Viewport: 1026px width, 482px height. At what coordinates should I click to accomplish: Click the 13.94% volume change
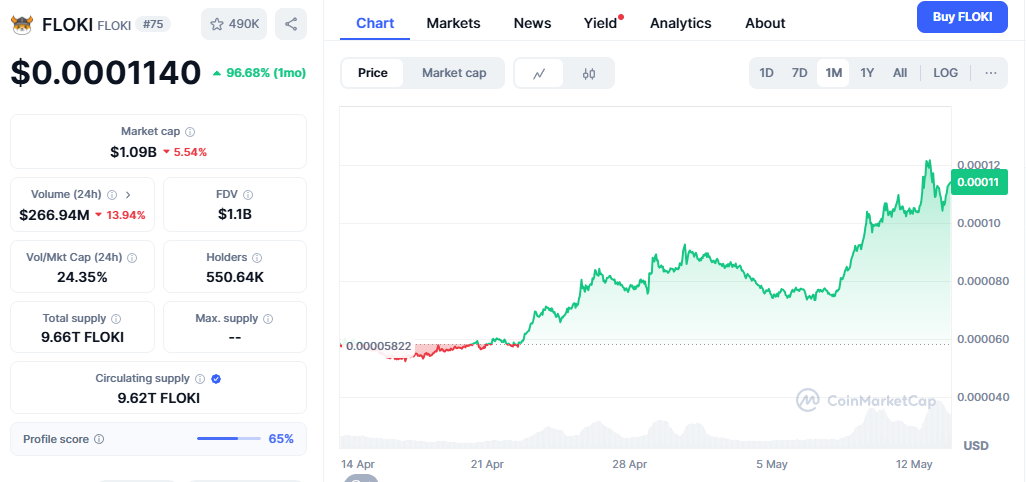pyautogui.click(x=120, y=215)
